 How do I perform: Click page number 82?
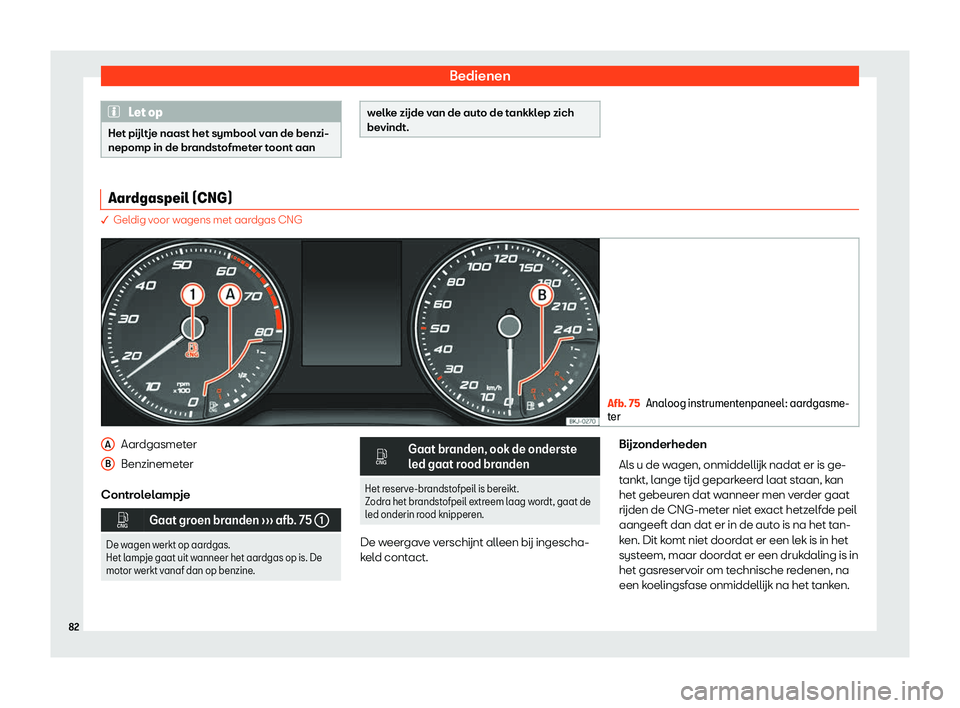tap(73, 627)
